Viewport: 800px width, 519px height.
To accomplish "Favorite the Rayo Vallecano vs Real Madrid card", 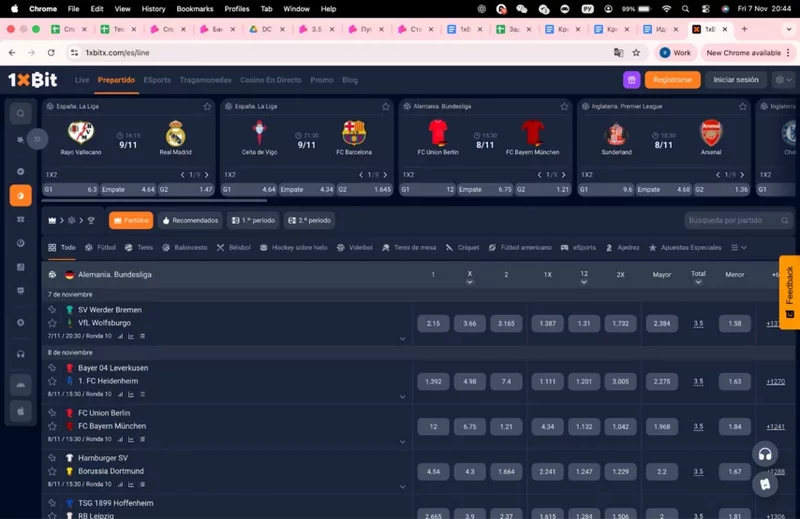I will pos(207,106).
